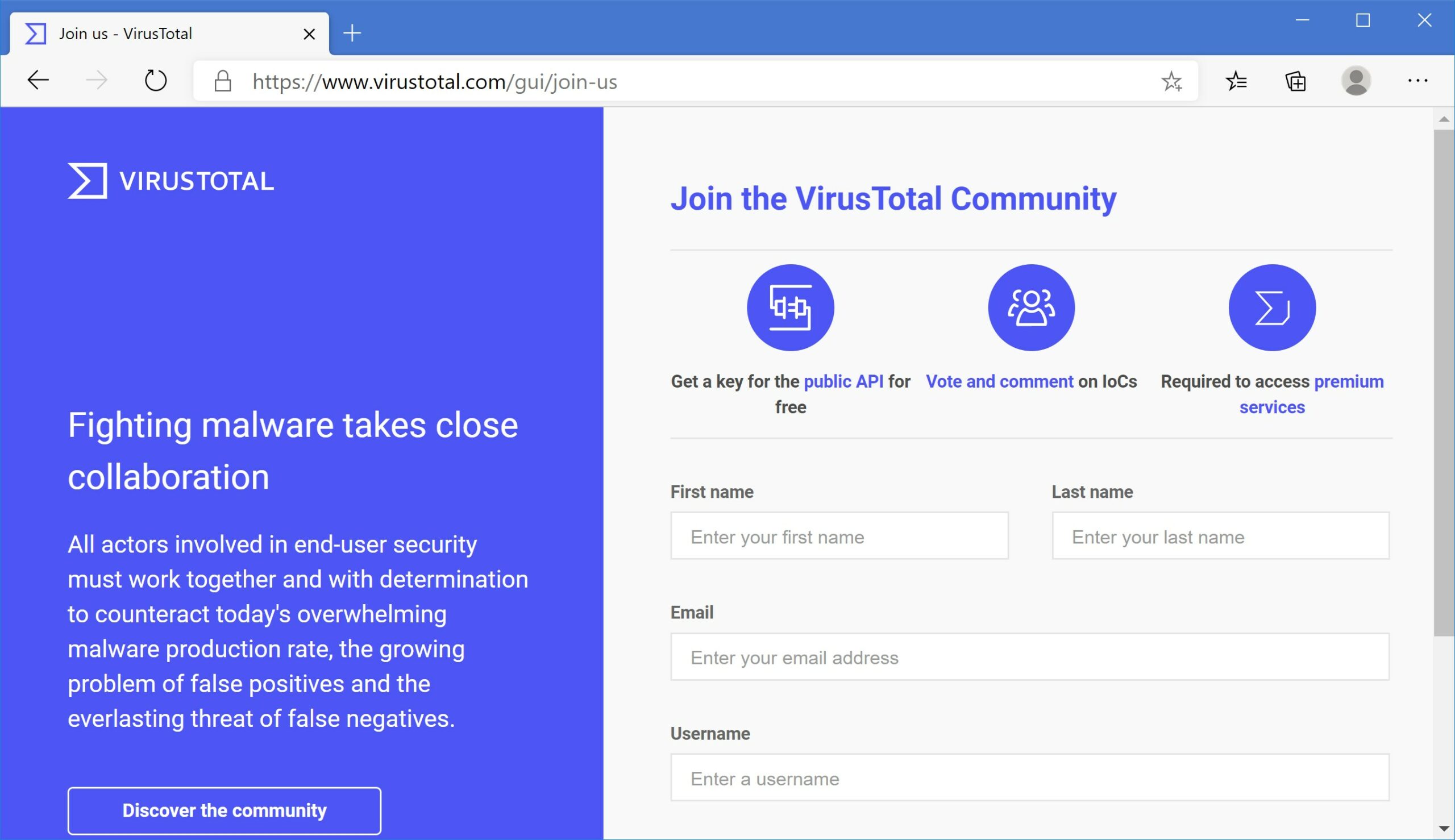Image resolution: width=1455 pixels, height=840 pixels.
Task: Click the Join the VirusTotal Community heading
Action: tap(893, 198)
